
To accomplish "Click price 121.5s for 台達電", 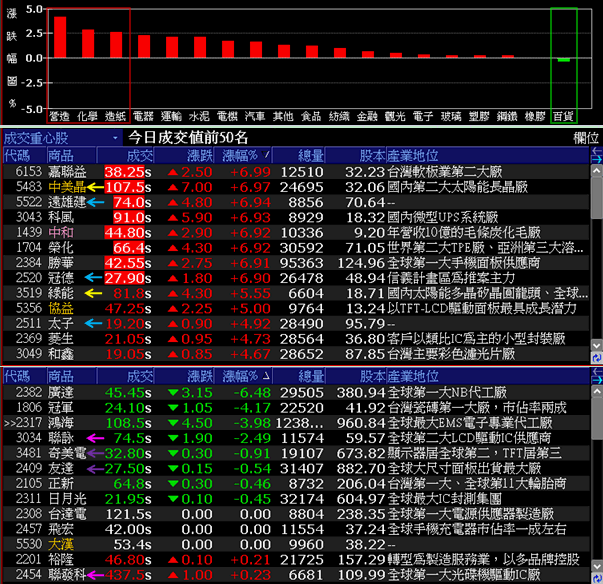I will [x=128, y=514].
